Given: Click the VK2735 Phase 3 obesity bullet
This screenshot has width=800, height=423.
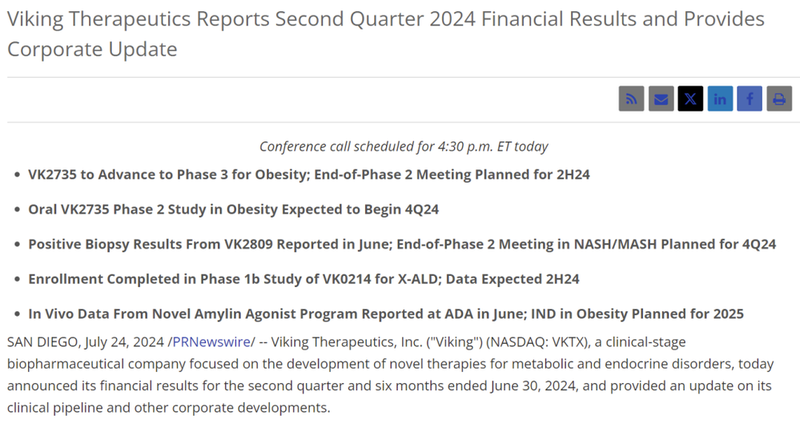Looking at the screenshot, I should coord(308,174).
